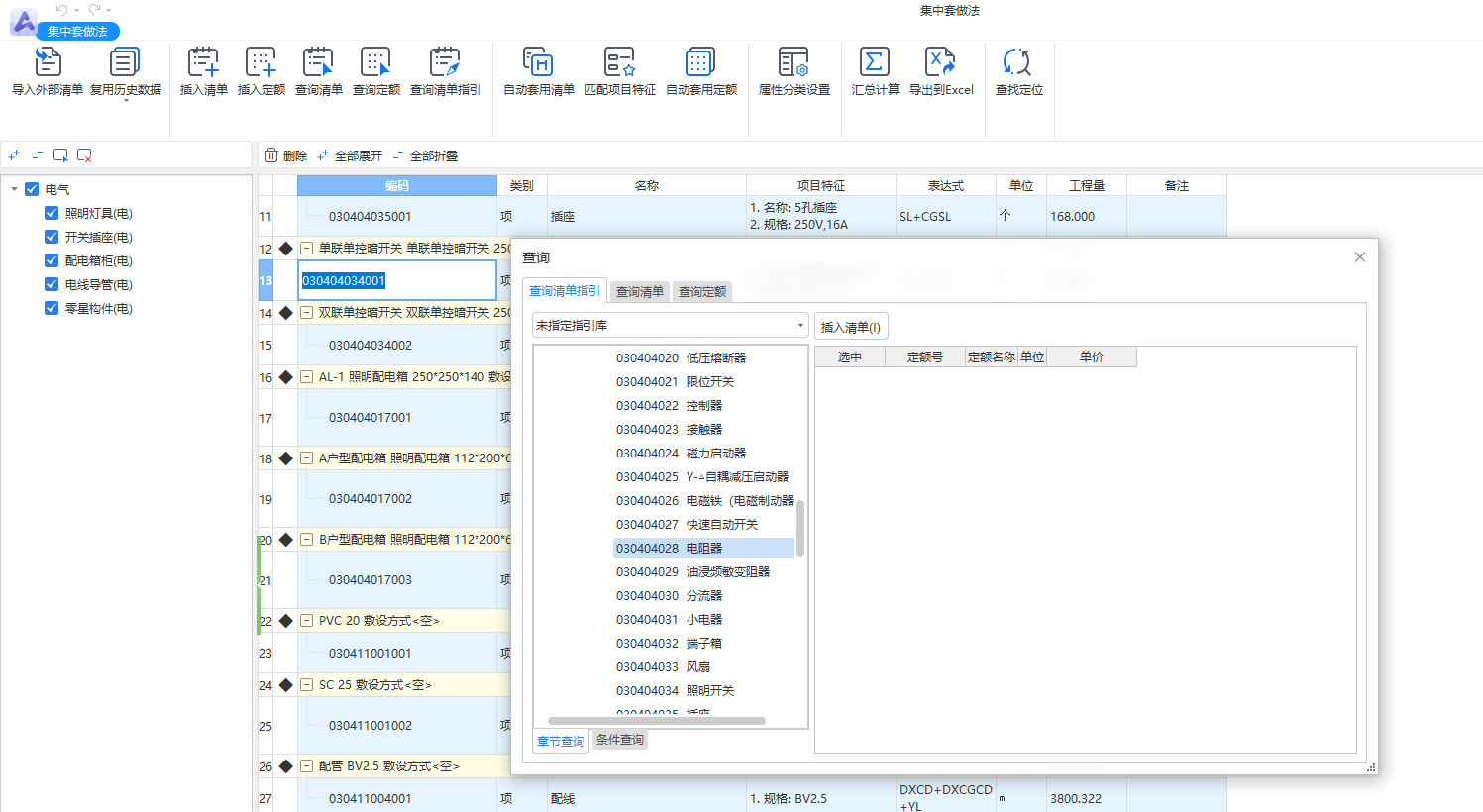Viewport: 1483px width, 812px height.
Task: Collapse PVC 20 敷设方式 group
Action: pyautogui.click(x=307, y=621)
